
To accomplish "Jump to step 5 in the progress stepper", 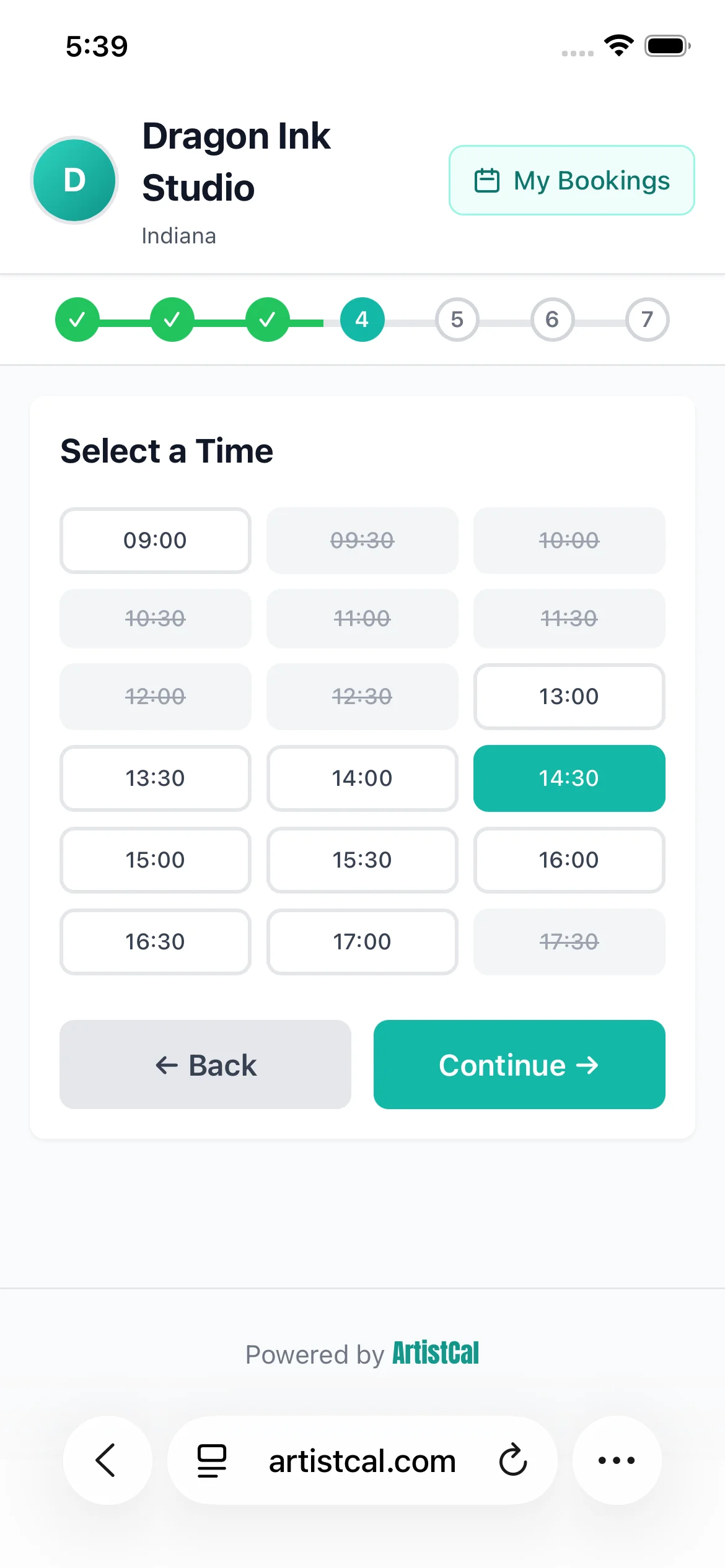I will [457, 320].
